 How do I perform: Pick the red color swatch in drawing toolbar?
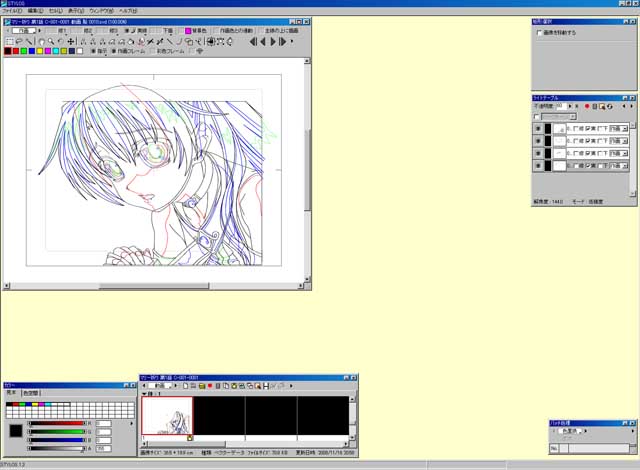[16, 51]
